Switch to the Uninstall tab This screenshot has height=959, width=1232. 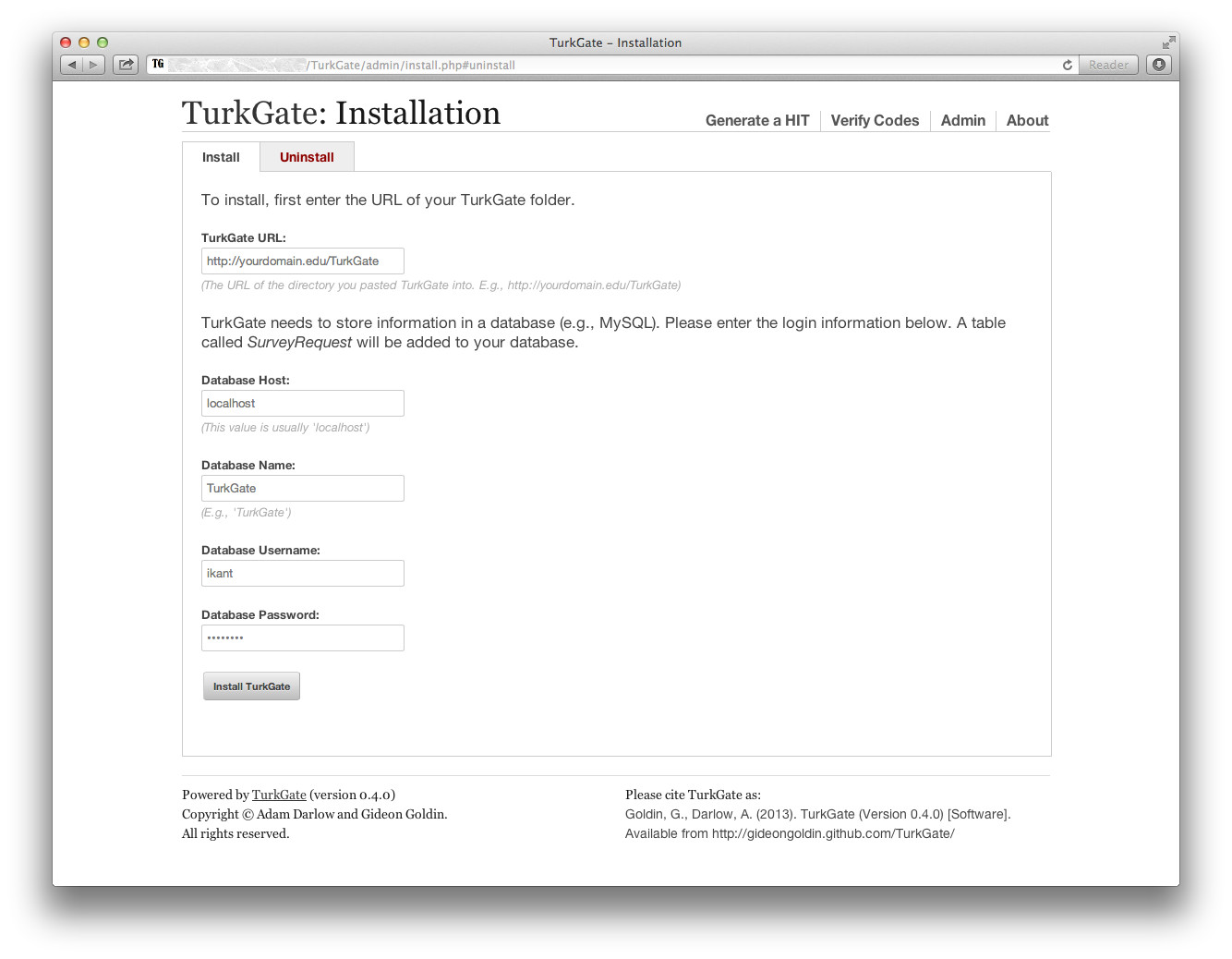pos(307,156)
